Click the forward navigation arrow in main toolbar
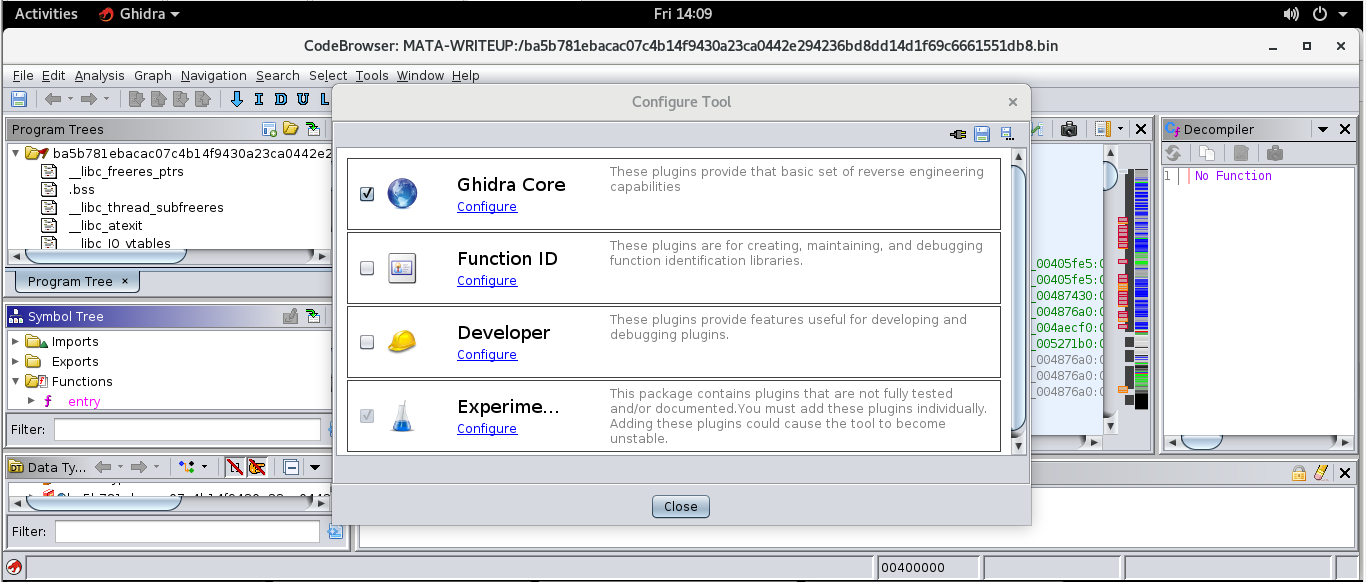Screen dimensions: 1366x582 pyautogui.click(x=88, y=99)
